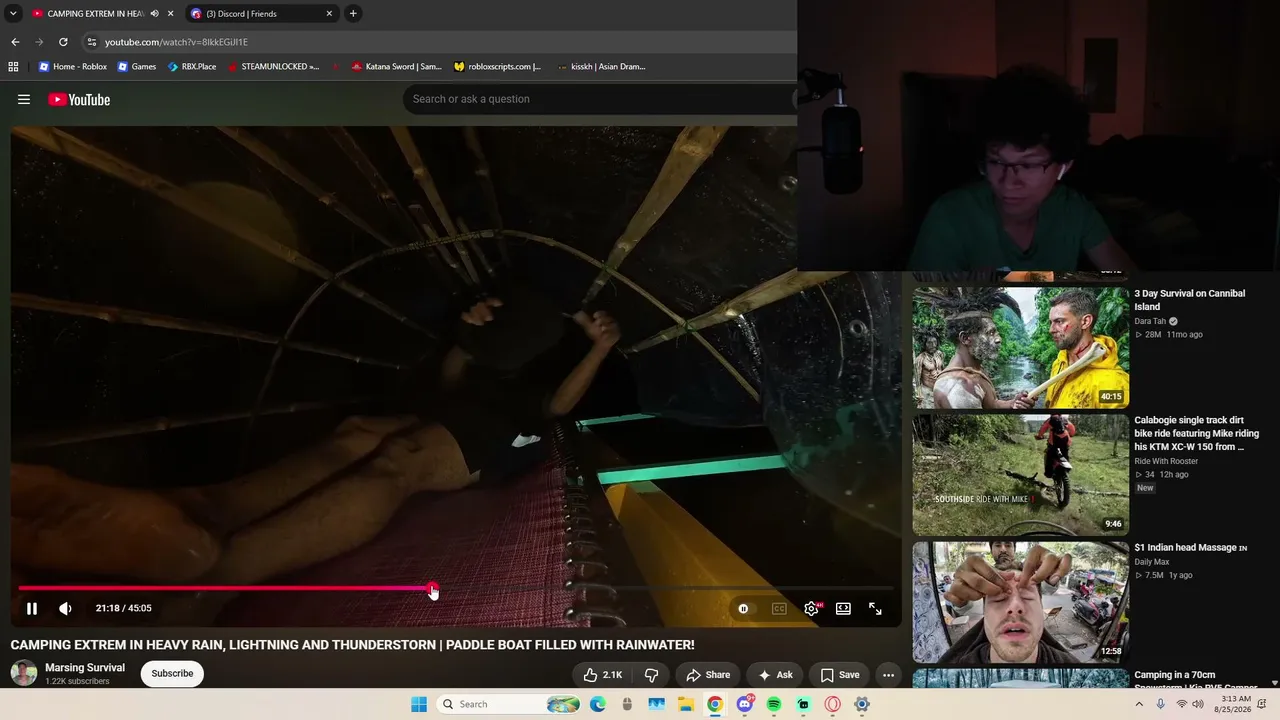The height and width of the screenshot is (720, 1280).
Task: Open a new browser tab
Action: 353,14
